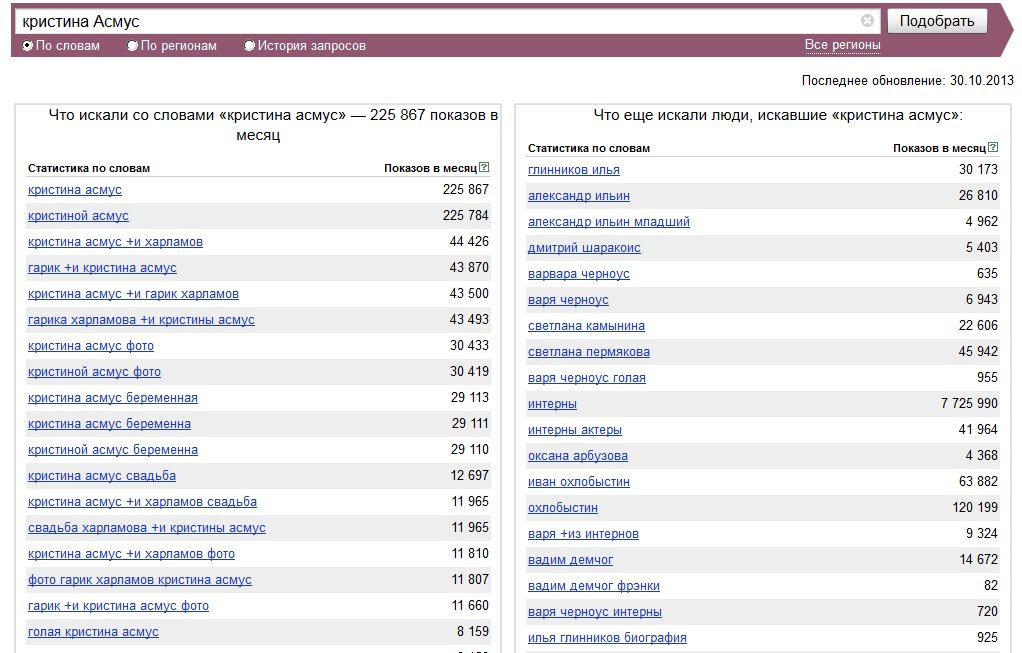1022x653 pixels.
Task: Clear the search field with the X icon
Action: coord(867,21)
